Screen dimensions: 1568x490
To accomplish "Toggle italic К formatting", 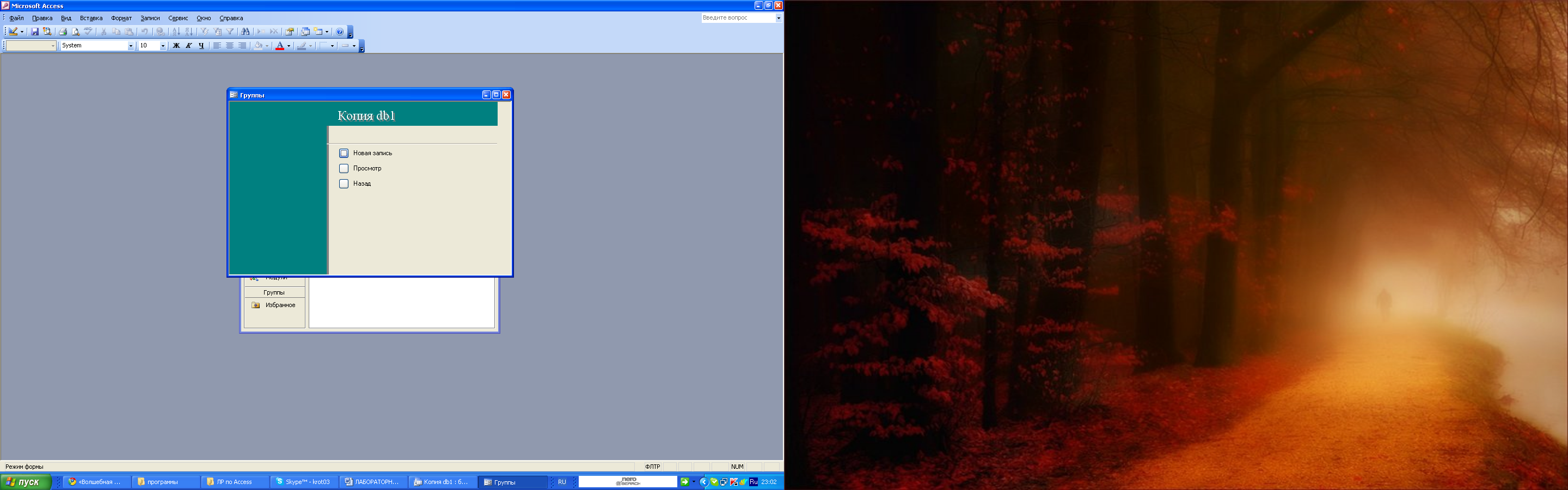I will click(x=189, y=46).
